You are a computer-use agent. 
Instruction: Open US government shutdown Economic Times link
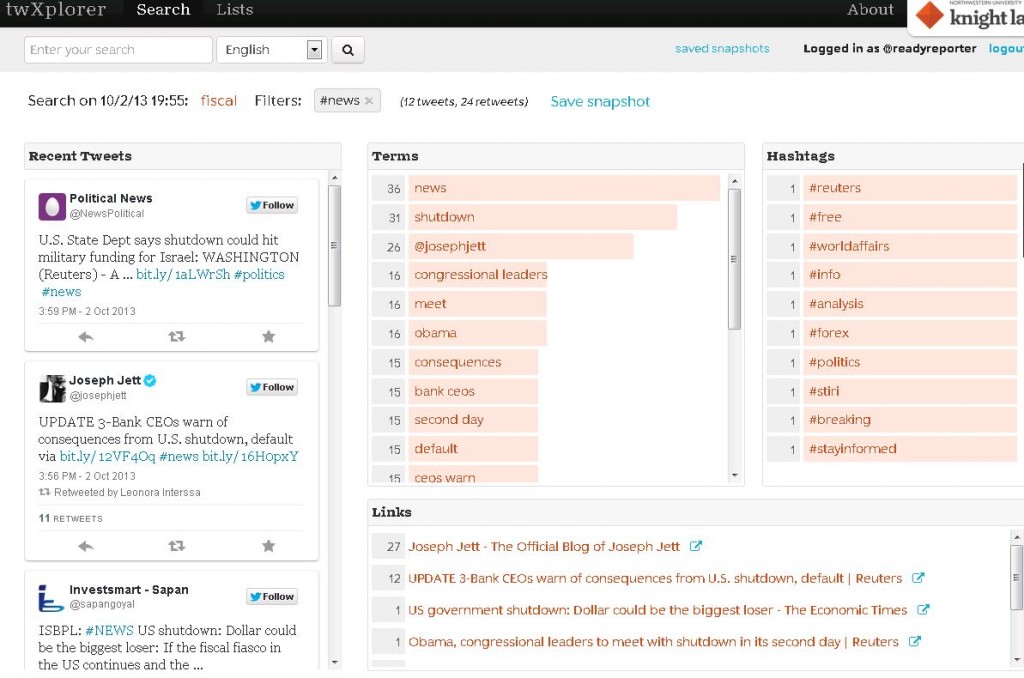pos(658,610)
